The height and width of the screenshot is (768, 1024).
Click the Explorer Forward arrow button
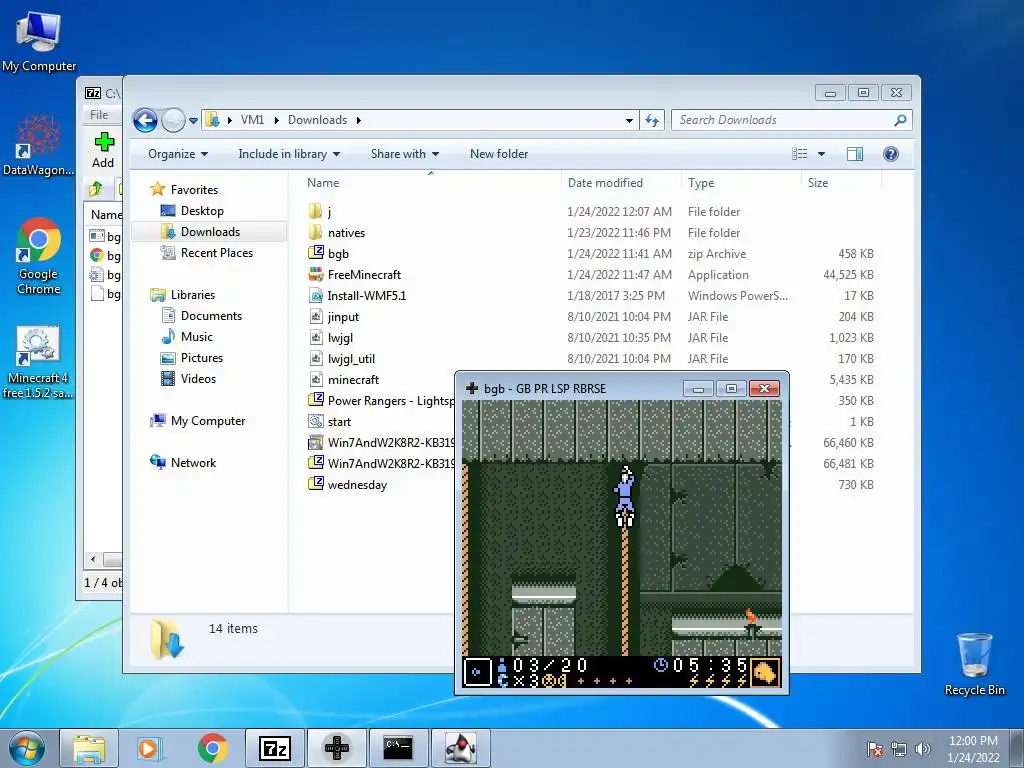coord(173,120)
